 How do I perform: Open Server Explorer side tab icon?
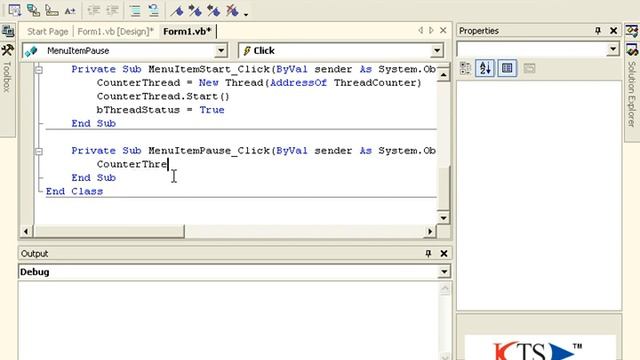pyautogui.click(x=8, y=31)
